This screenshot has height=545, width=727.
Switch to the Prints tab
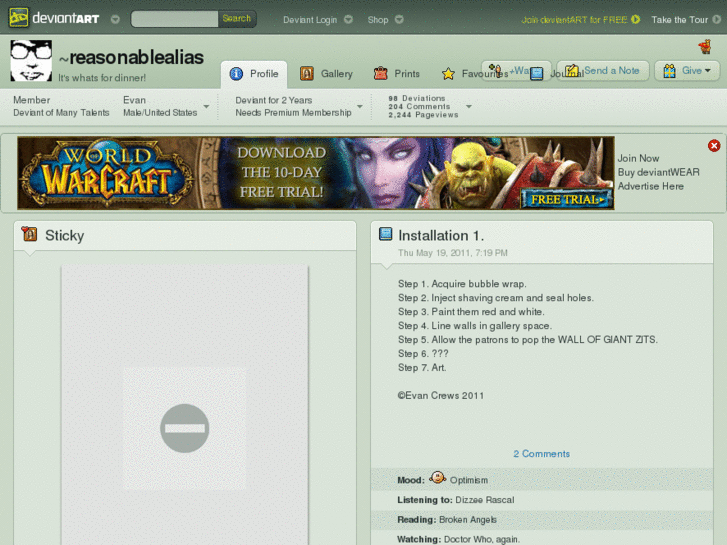click(396, 74)
